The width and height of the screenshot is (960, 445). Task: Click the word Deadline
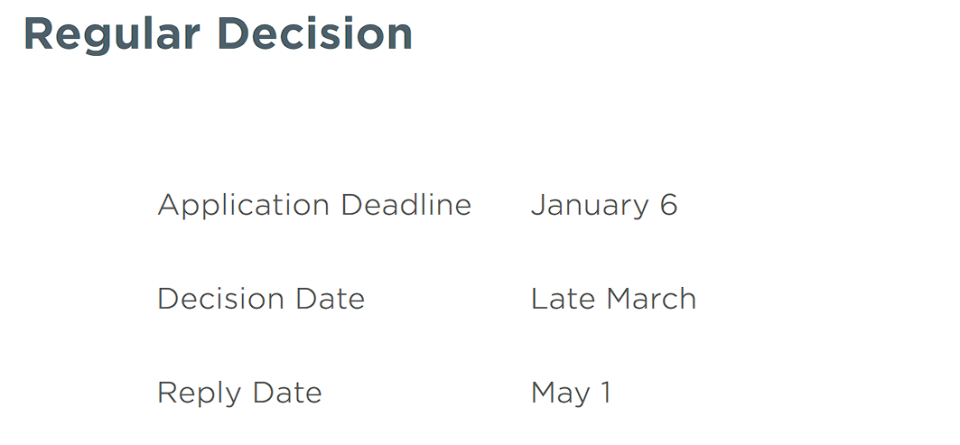click(x=405, y=205)
